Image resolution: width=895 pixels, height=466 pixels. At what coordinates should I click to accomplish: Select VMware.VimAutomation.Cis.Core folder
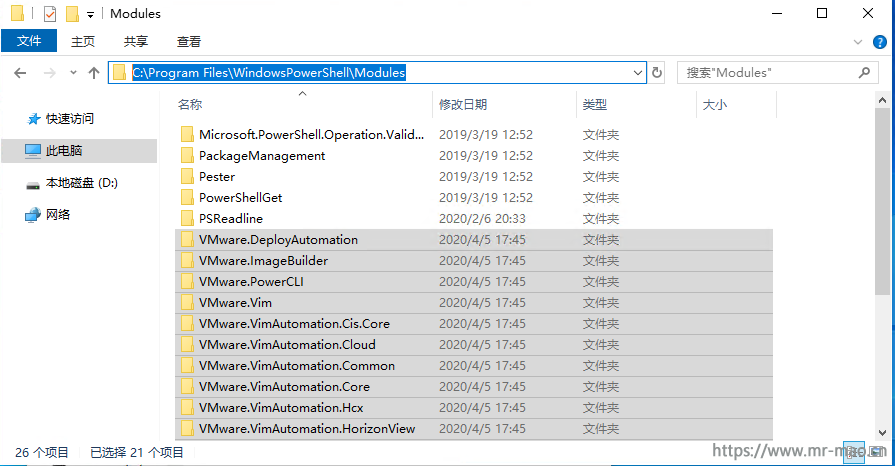click(x=474, y=324)
